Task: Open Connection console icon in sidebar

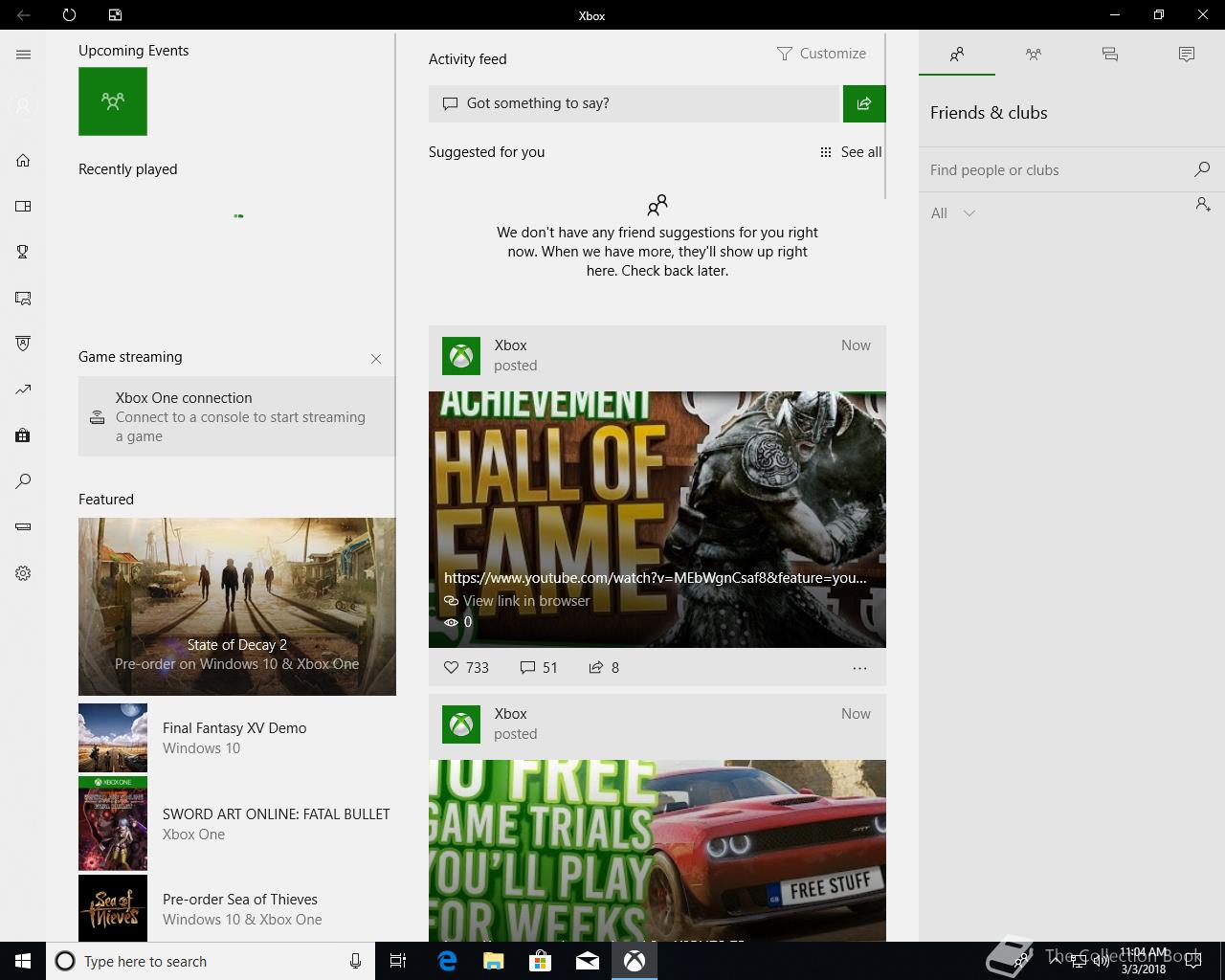Action: (23, 527)
